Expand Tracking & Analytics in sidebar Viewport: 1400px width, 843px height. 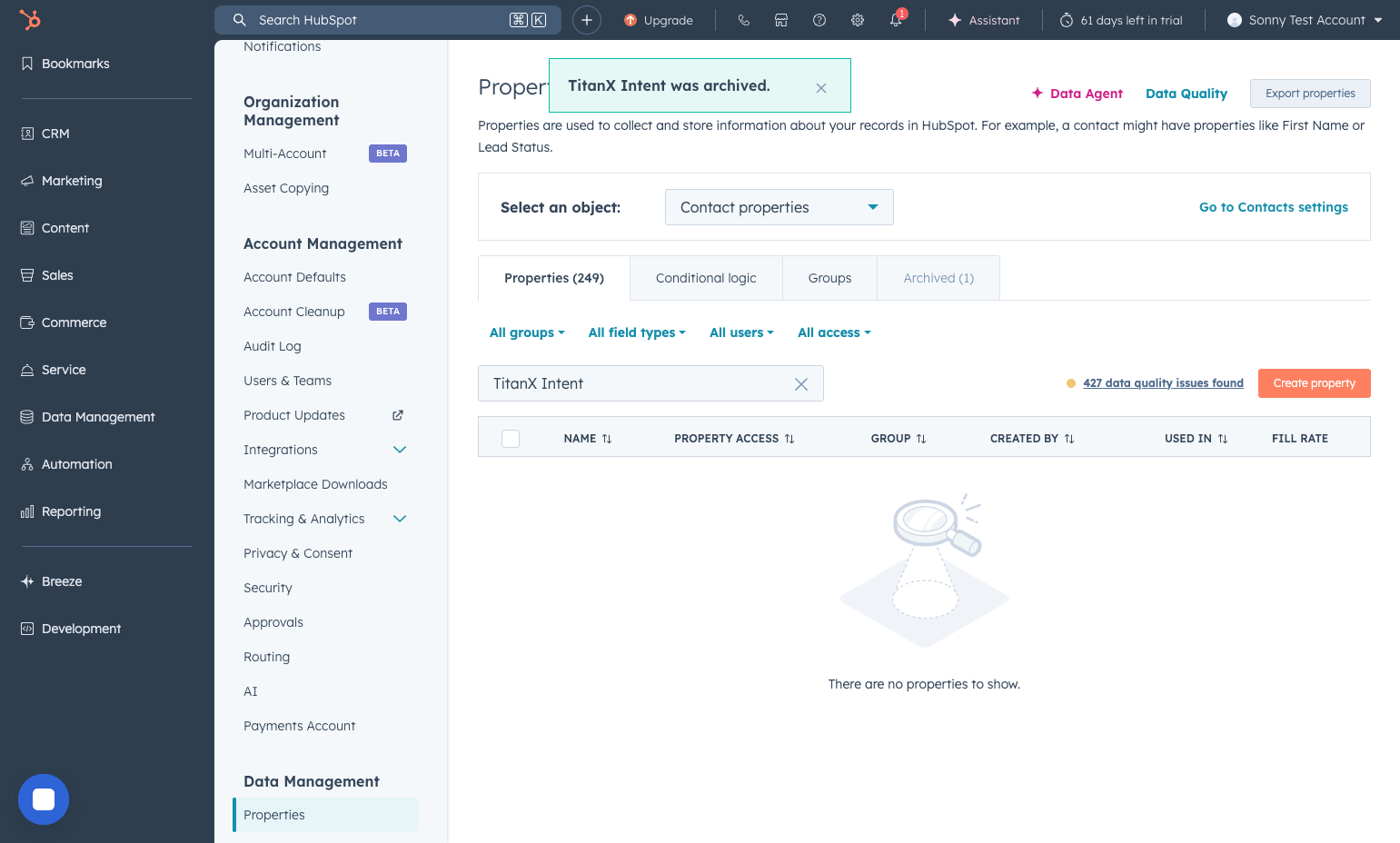(400, 519)
